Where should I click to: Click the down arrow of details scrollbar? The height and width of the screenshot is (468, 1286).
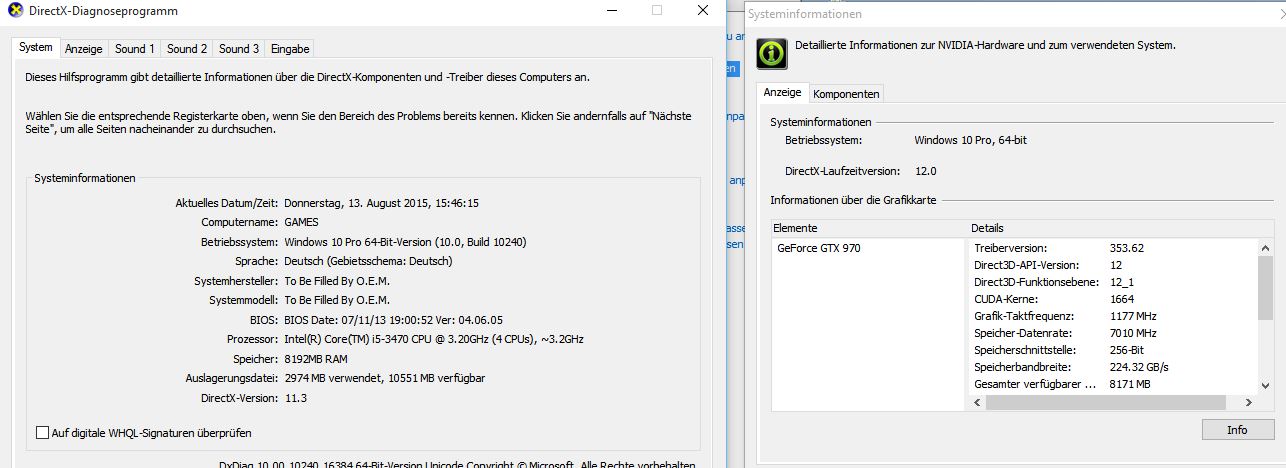pyautogui.click(x=1265, y=386)
